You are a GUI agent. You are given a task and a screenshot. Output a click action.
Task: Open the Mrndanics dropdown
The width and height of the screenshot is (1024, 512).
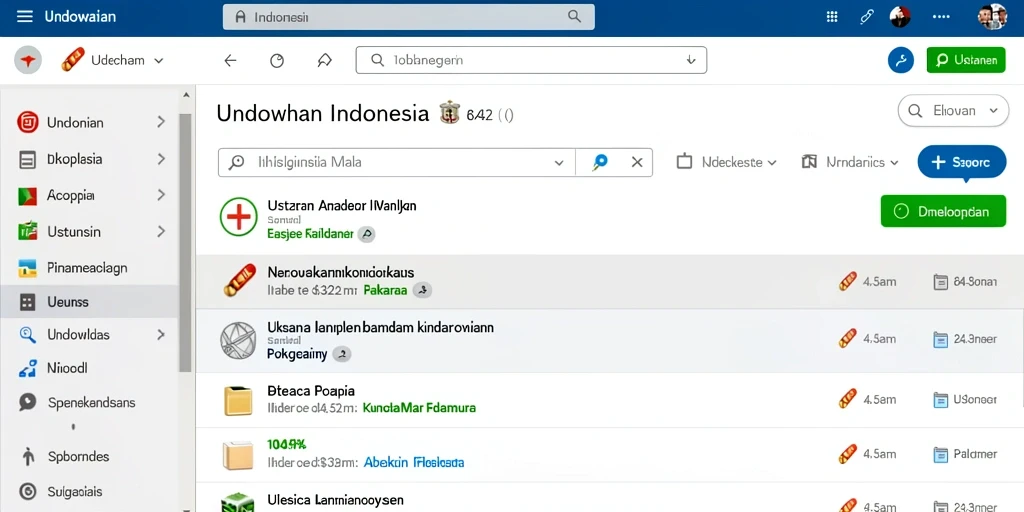click(850, 162)
